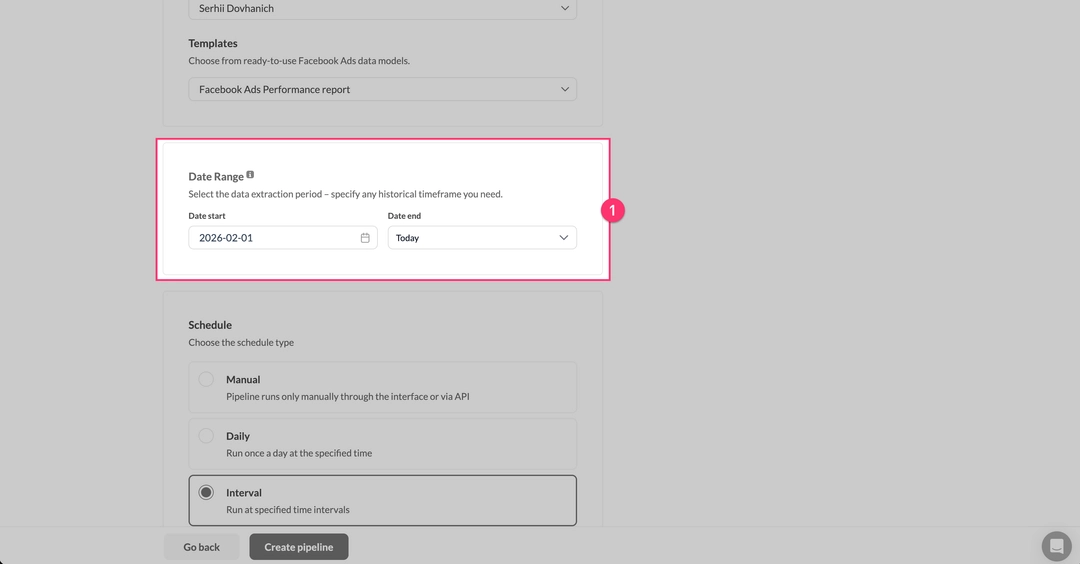Click the chevron beside Serhii Dovhanich
1080x564 pixels.
(x=564, y=8)
